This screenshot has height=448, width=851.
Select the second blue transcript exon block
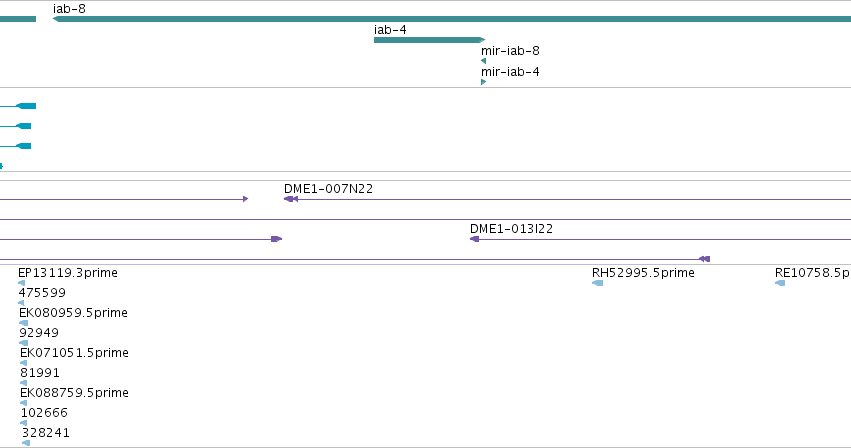pos(24,126)
